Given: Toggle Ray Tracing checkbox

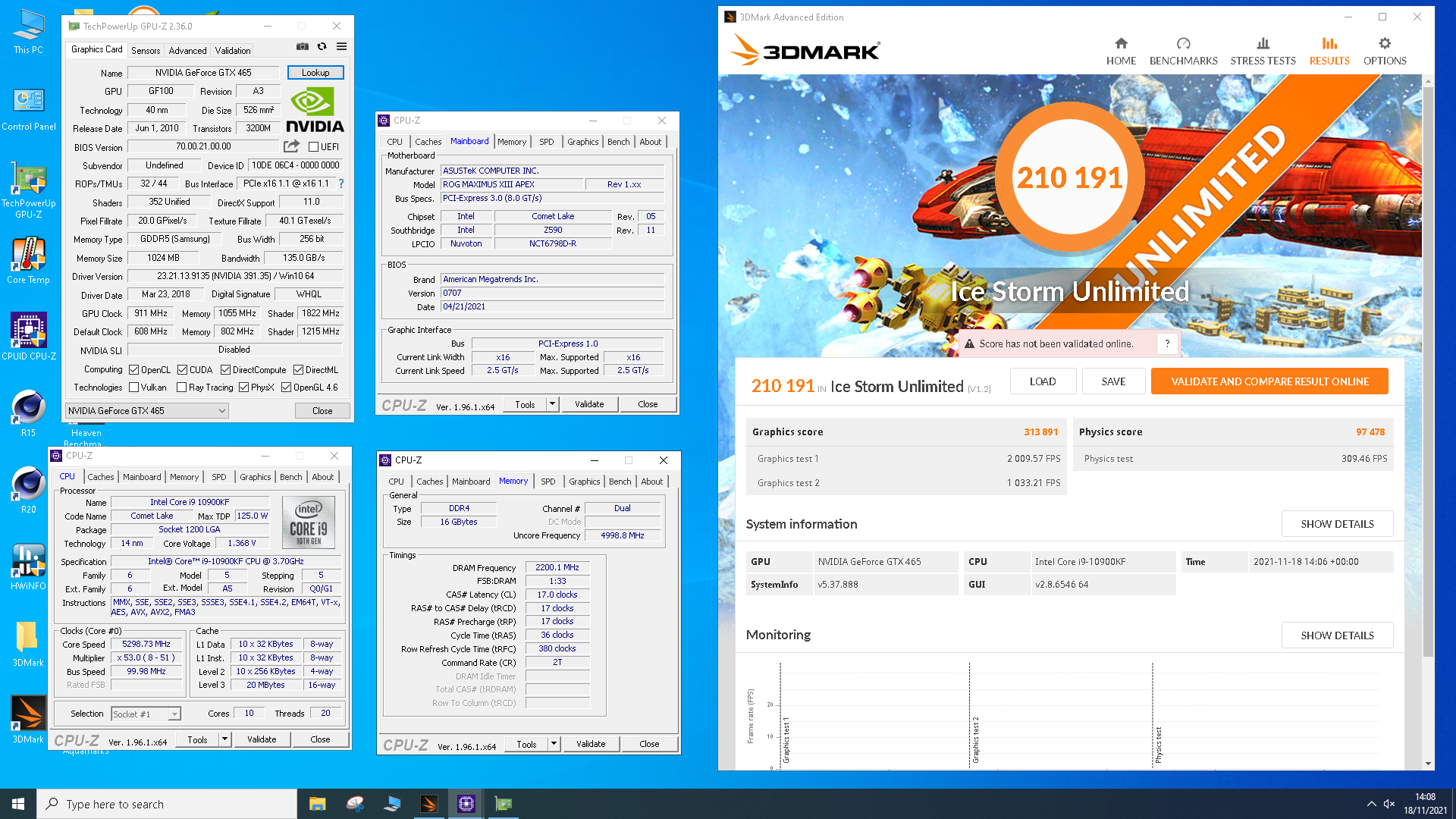Looking at the screenshot, I should pos(181,388).
